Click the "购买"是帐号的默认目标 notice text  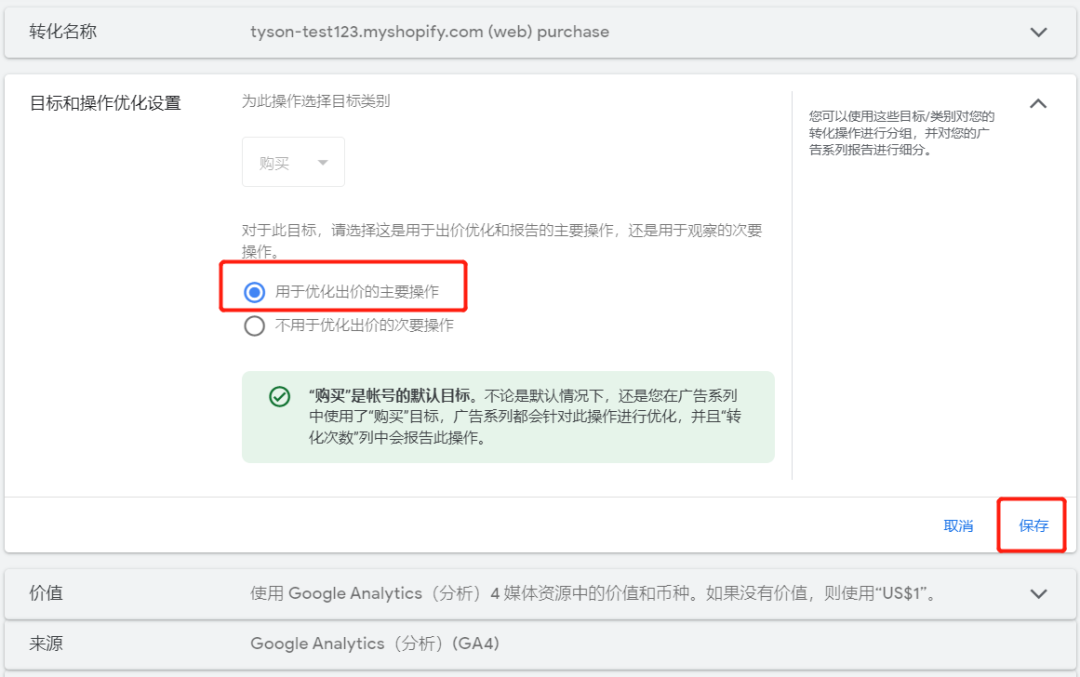(525, 416)
